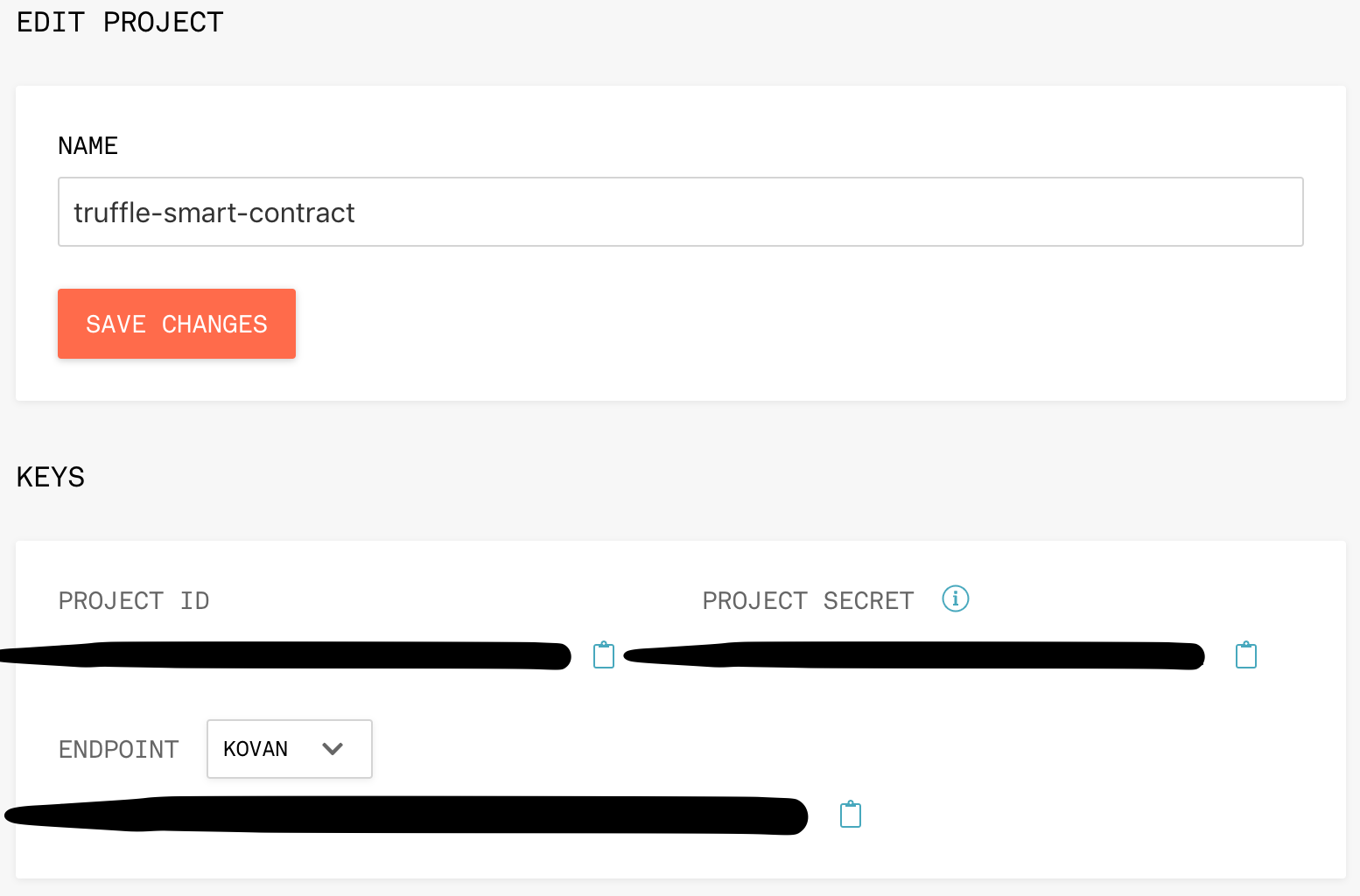The height and width of the screenshot is (896, 1360).
Task: Open the Project Secret info icon
Action: [955, 598]
